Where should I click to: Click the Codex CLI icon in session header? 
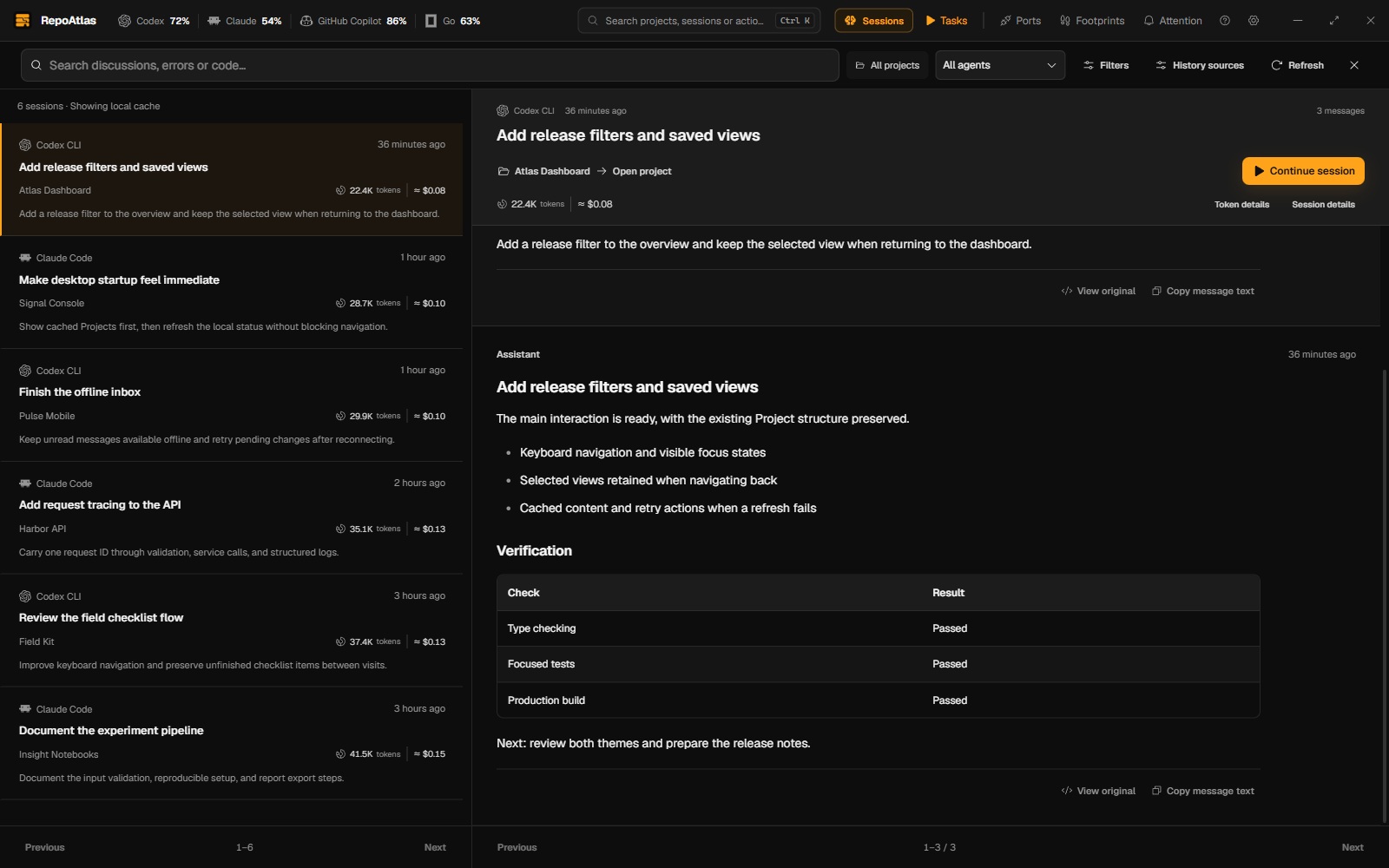(503, 111)
